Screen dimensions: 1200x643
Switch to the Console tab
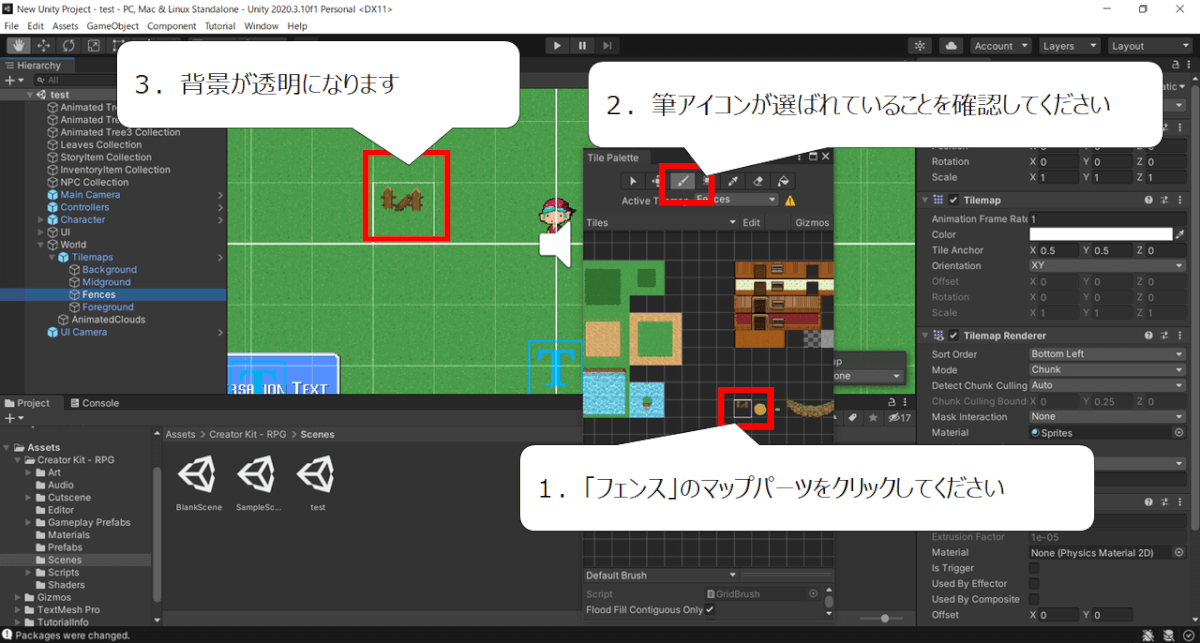(x=93, y=403)
